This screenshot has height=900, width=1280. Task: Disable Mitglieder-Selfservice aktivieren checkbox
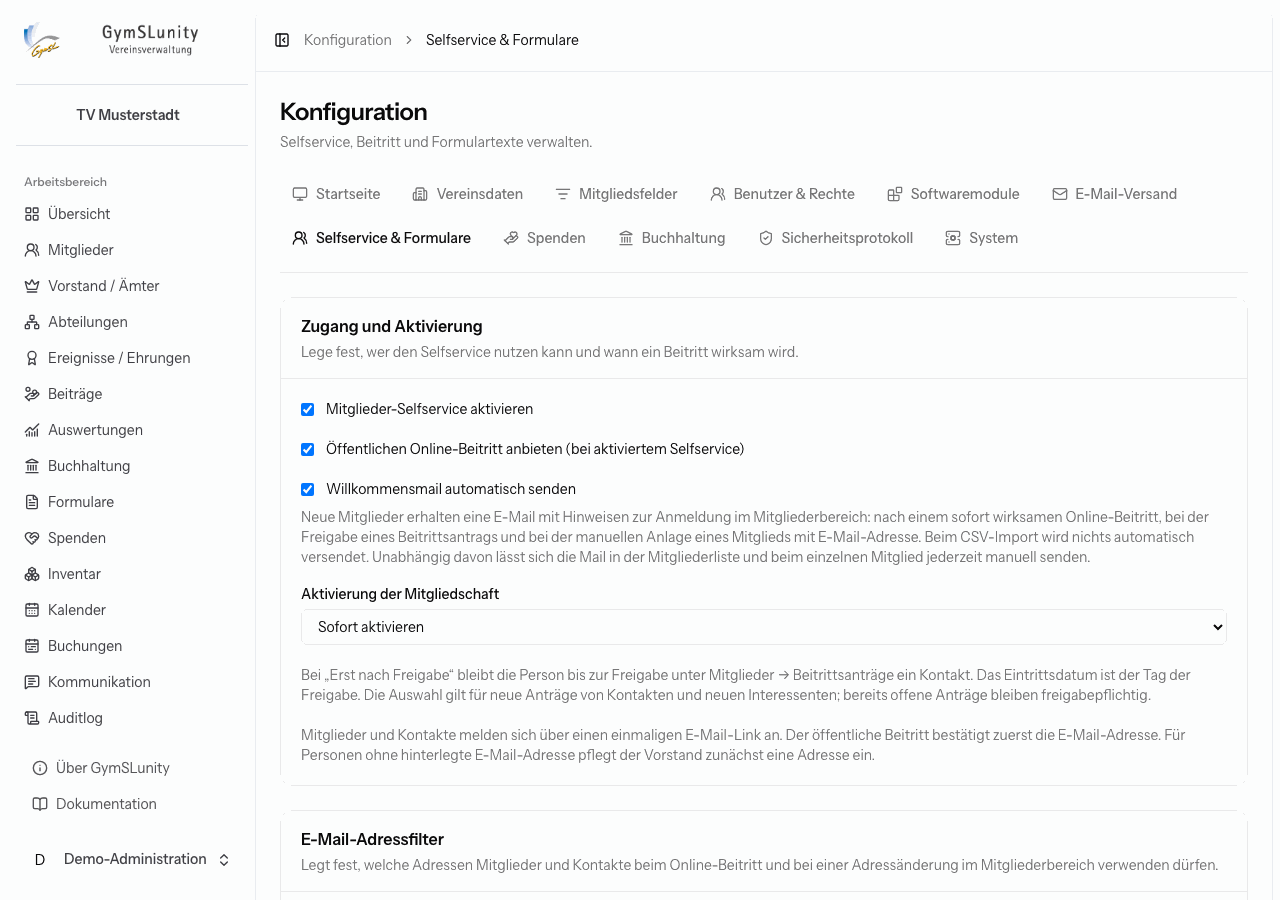pyautogui.click(x=308, y=409)
